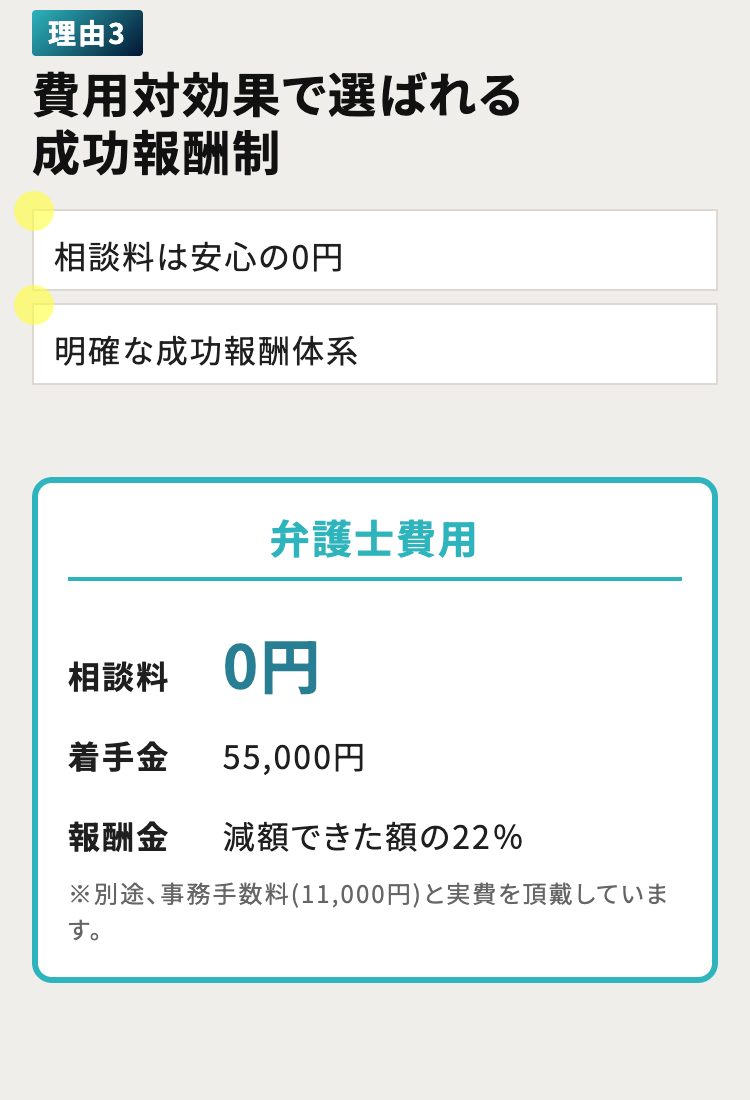Click the 報酬金 label

pos(118,837)
